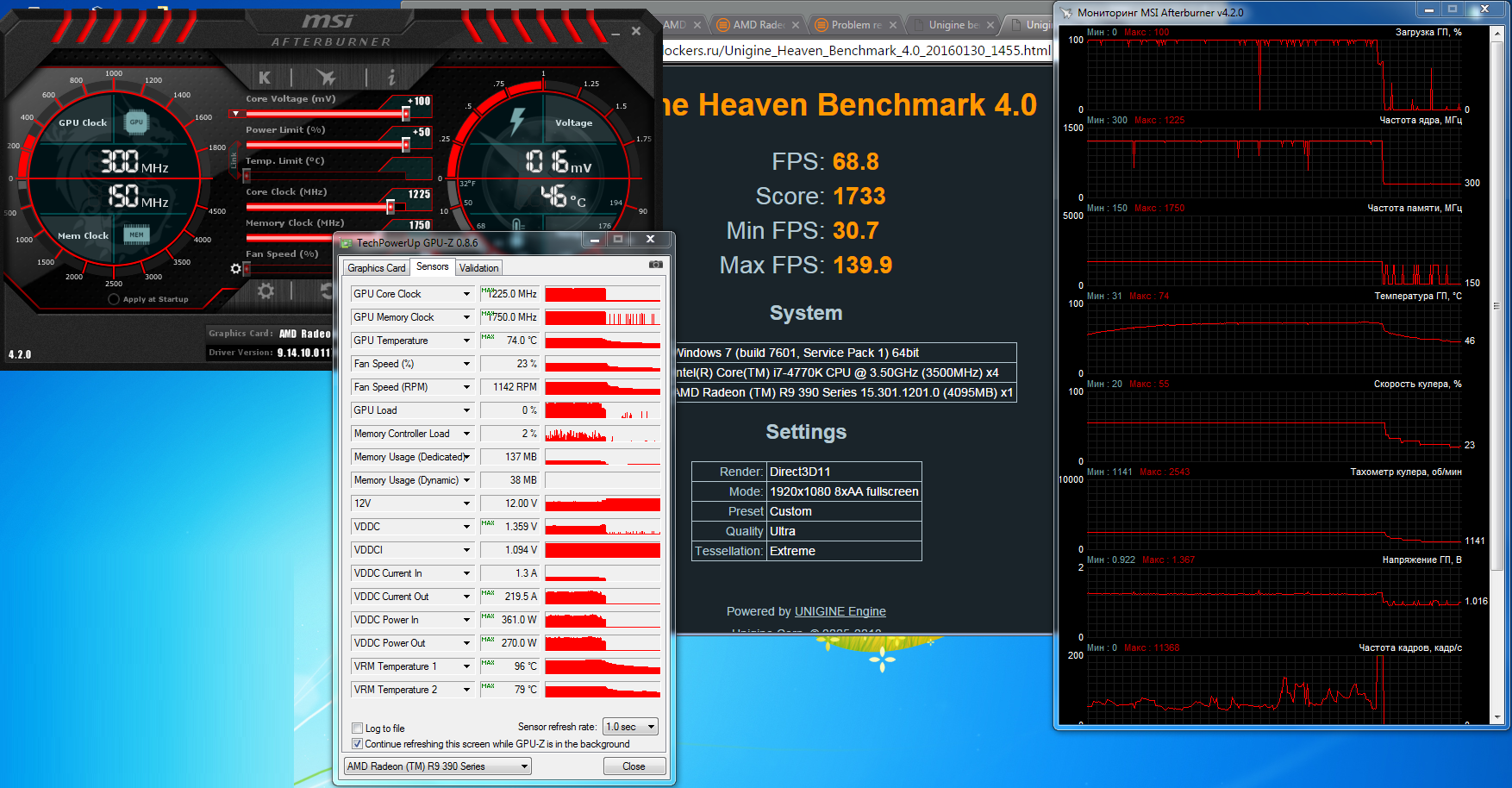Click the monitoring window vertical scrollbar
This screenshot has height=788, width=1512.
point(1496,376)
